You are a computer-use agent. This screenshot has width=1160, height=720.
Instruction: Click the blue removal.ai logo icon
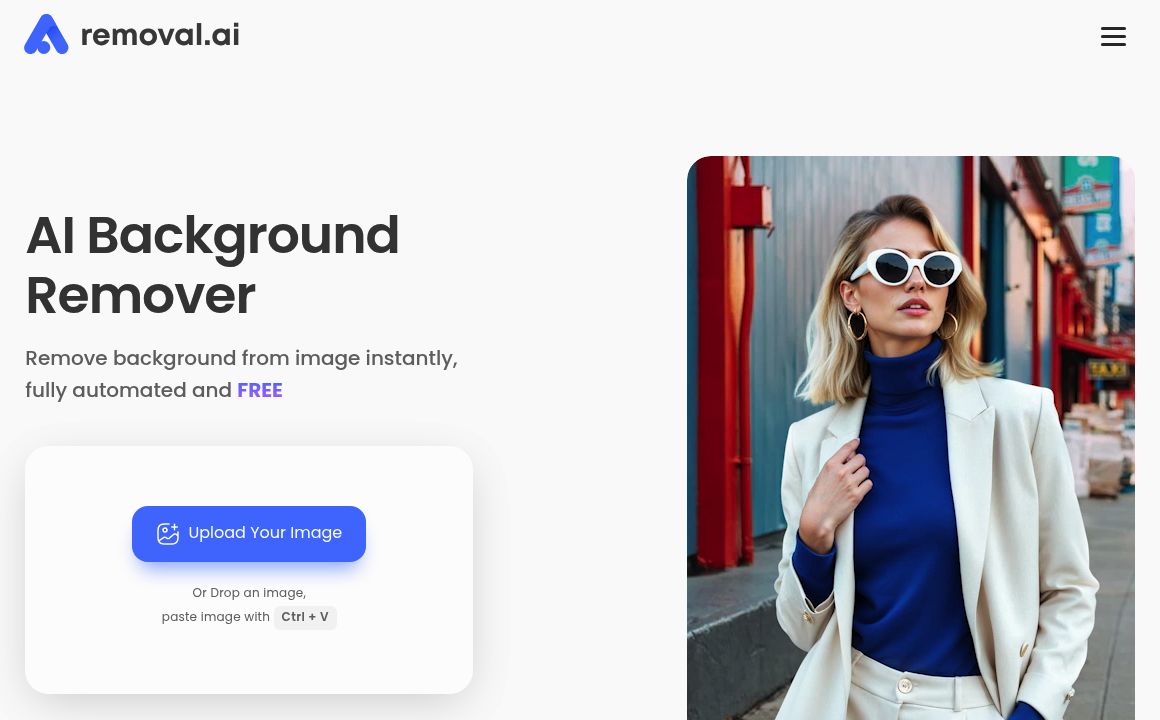[46, 34]
